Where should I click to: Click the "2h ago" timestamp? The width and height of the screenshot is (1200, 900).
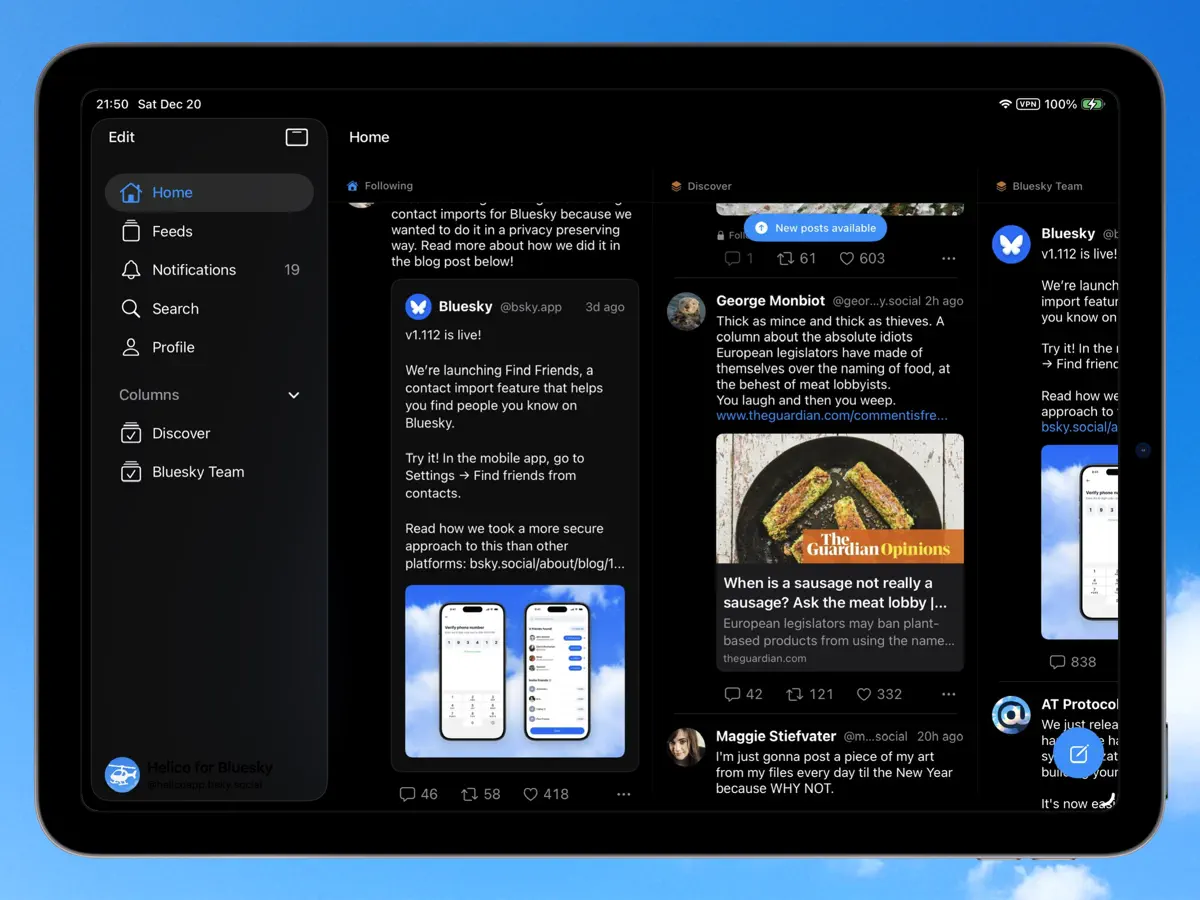tap(945, 301)
